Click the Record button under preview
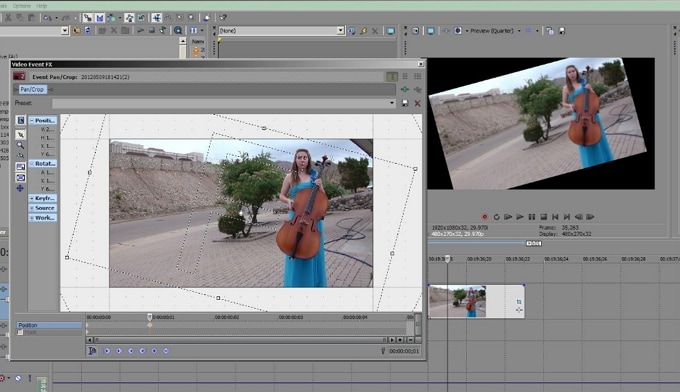 (x=485, y=217)
